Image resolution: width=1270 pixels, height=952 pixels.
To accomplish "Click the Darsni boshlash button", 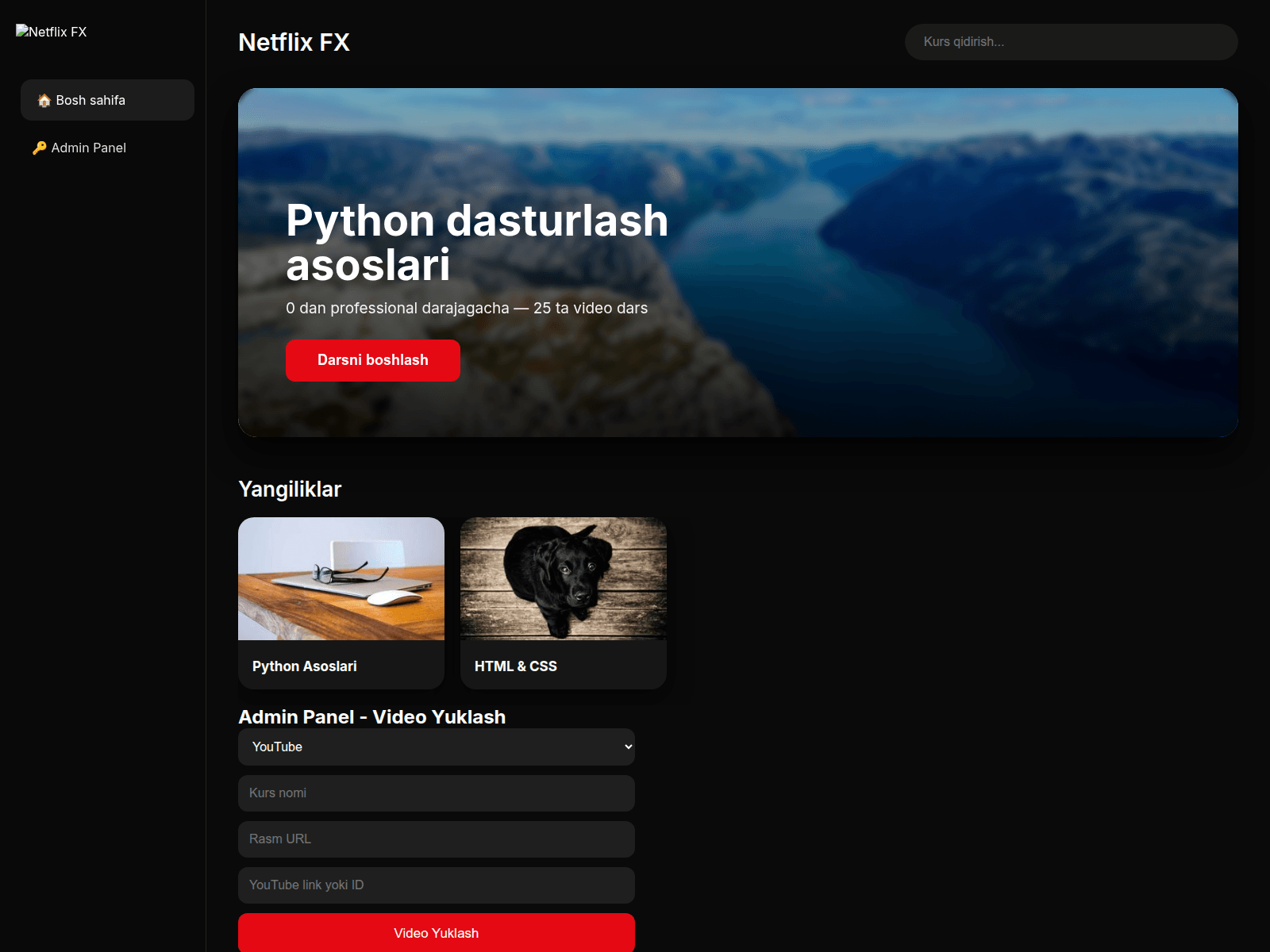I will point(372,360).
